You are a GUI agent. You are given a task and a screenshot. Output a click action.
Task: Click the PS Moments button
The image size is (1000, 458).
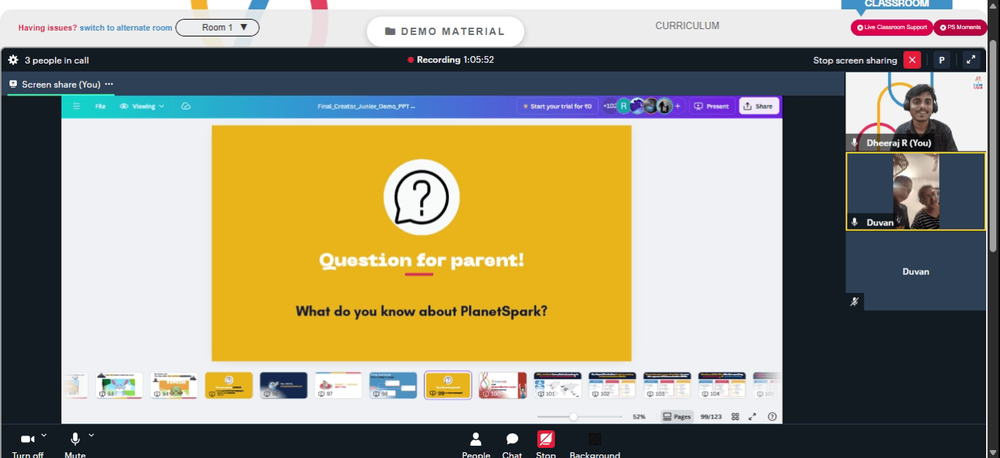[x=960, y=27]
